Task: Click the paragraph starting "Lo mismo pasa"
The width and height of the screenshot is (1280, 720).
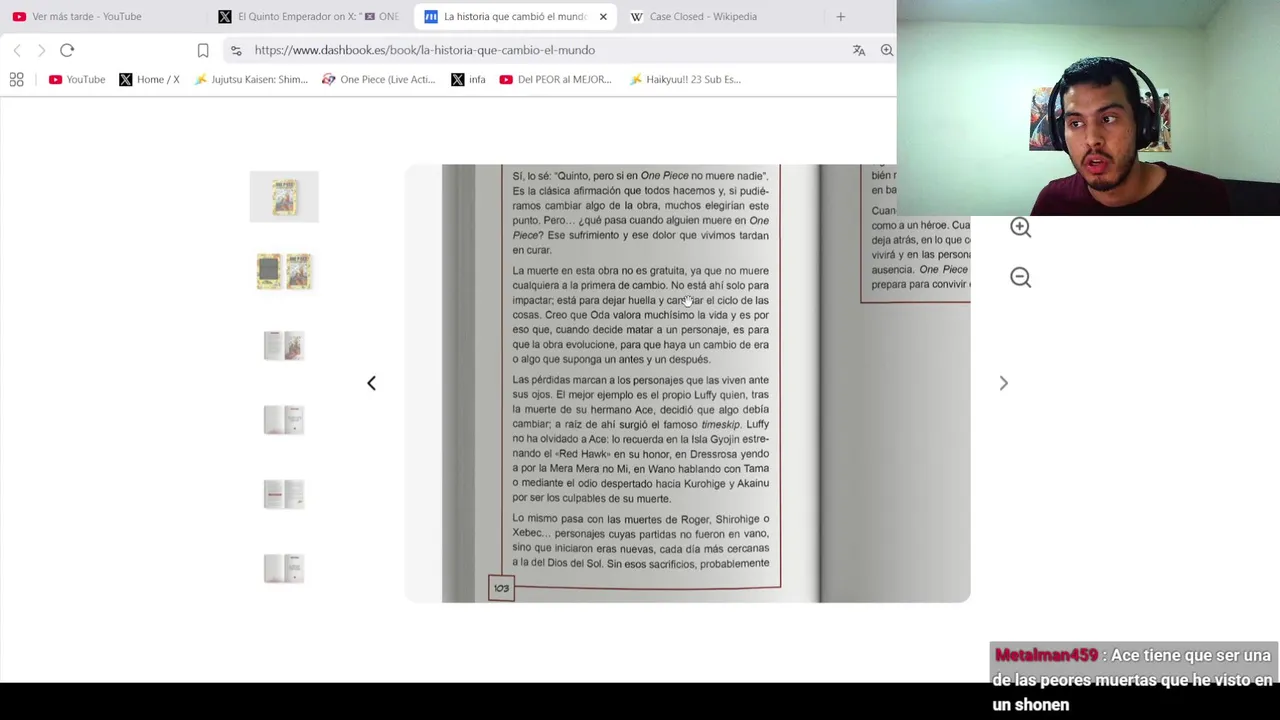Action: coord(641,541)
